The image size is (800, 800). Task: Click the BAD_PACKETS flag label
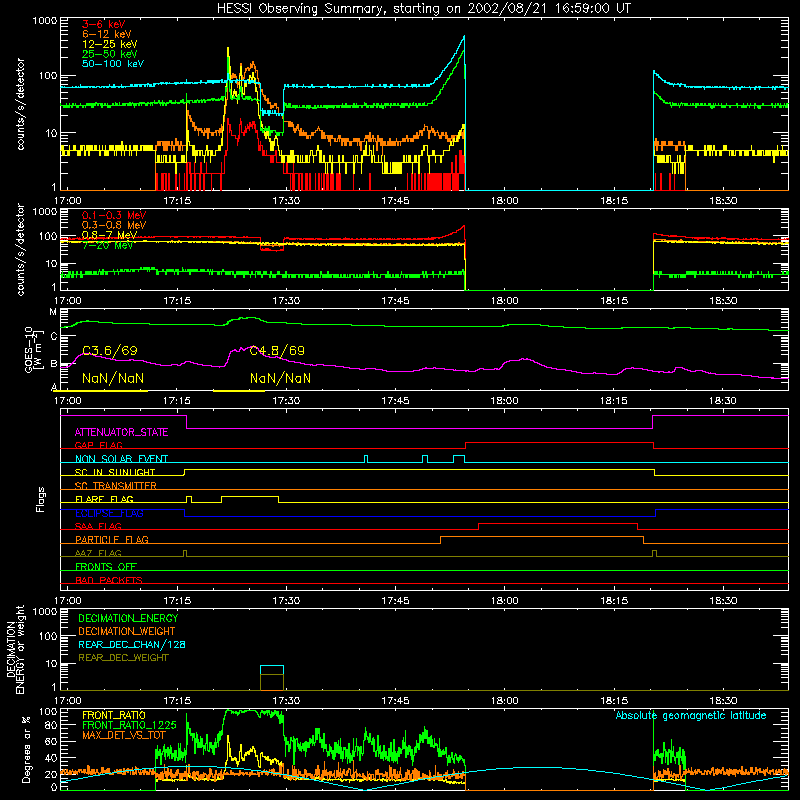[x=109, y=580]
